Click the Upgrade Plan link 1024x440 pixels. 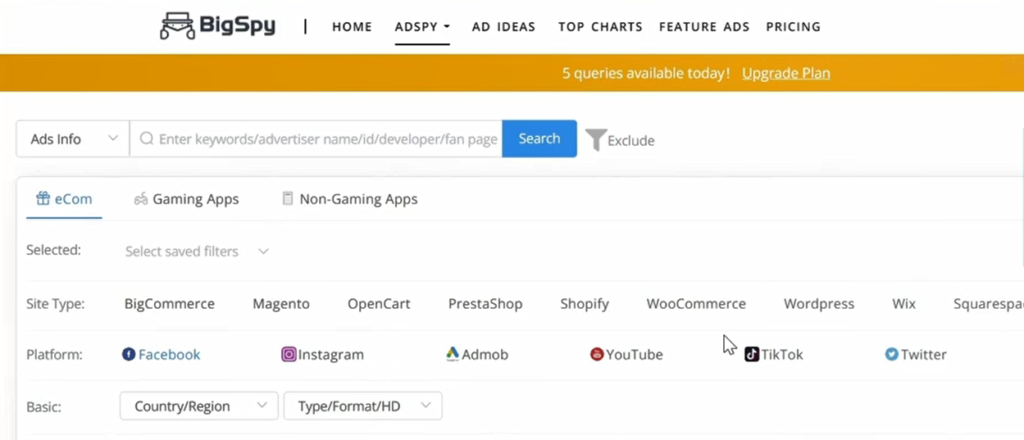pyautogui.click(x=786, y=73)
